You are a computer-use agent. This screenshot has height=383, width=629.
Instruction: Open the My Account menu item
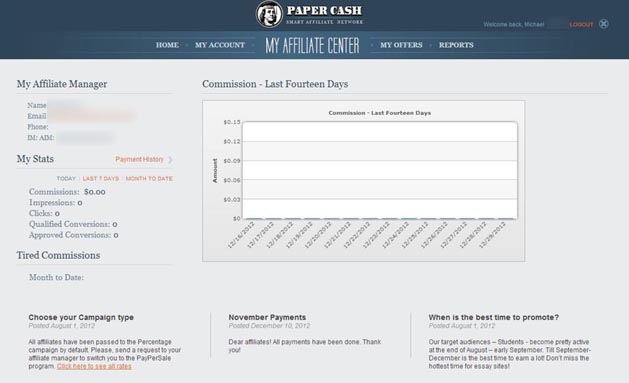pyautogui.click(x=220, y=45)
